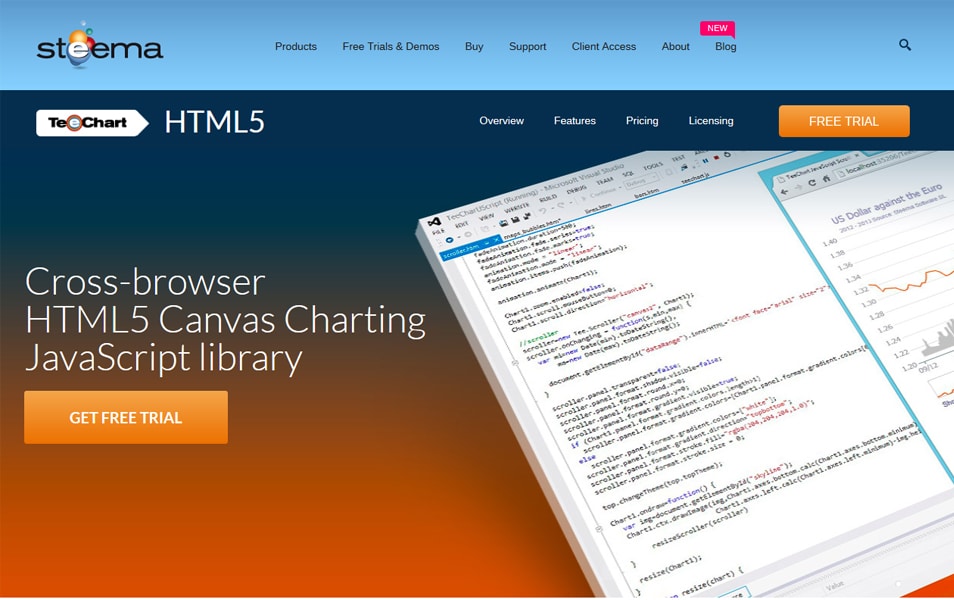Click the orange FREE TRIAL button
Viewport: 954px width, 600px height.
pos(844,121)
